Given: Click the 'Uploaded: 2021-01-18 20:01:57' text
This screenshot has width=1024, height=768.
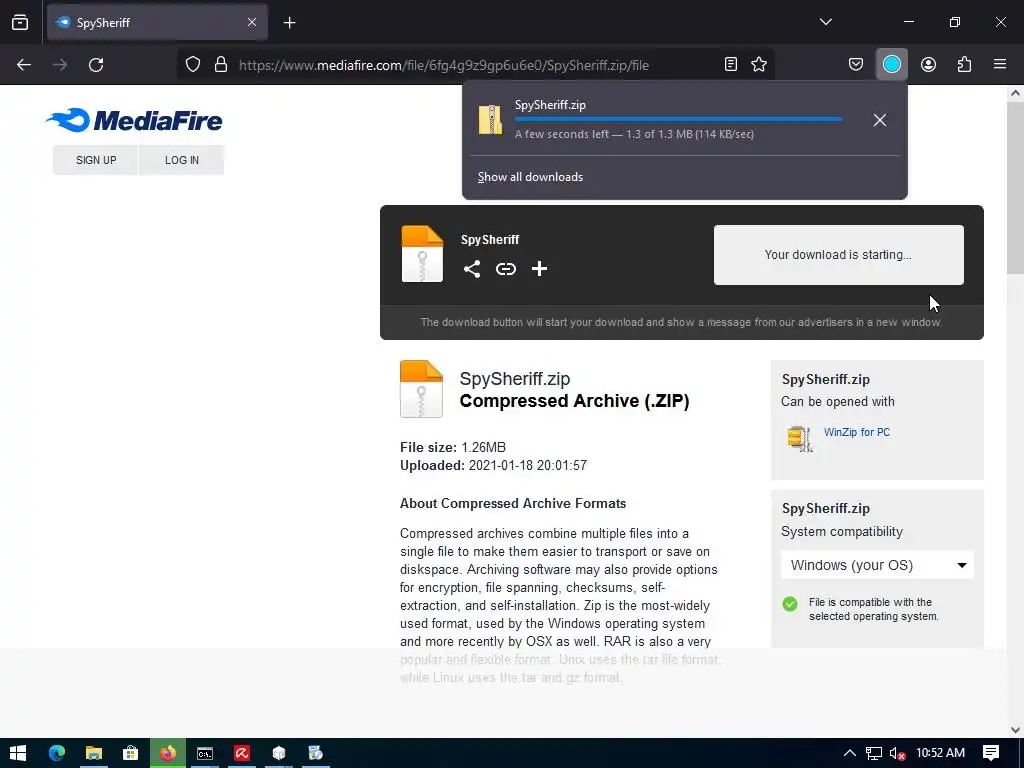Looking at the screenshot, I should (493, 466).
